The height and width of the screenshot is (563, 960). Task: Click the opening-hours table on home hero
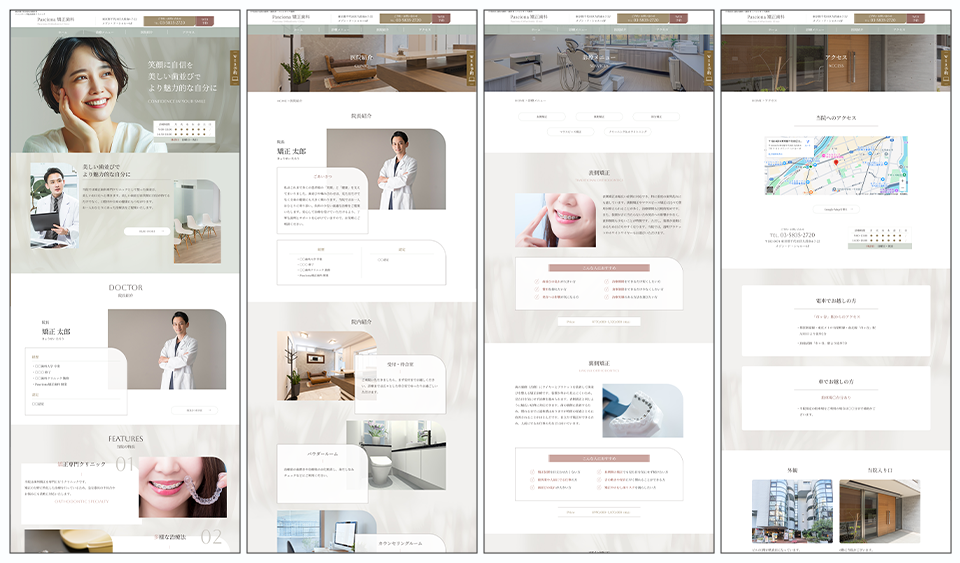point(184,132)
